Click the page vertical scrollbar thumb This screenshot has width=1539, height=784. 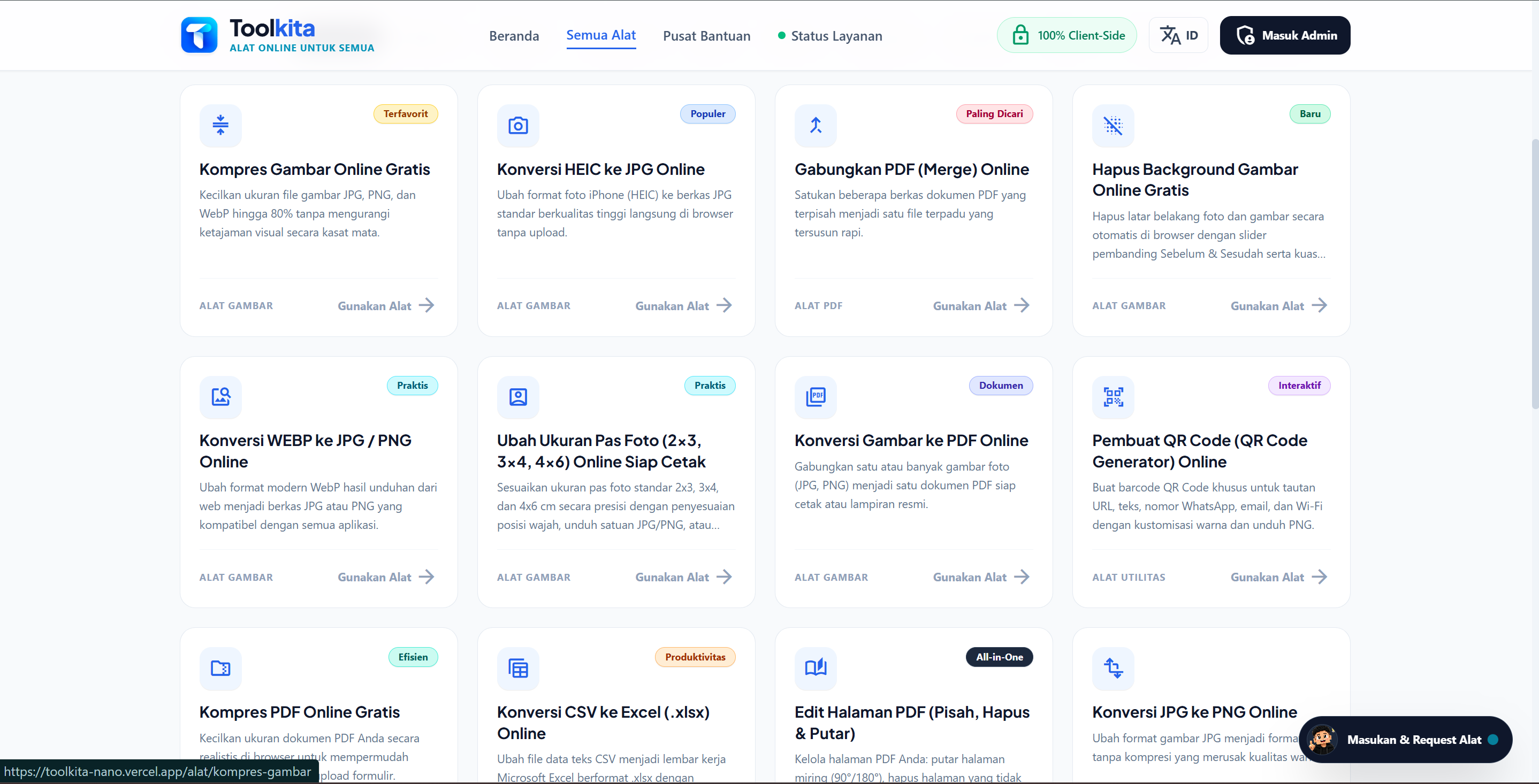[x=1535, y=275]
